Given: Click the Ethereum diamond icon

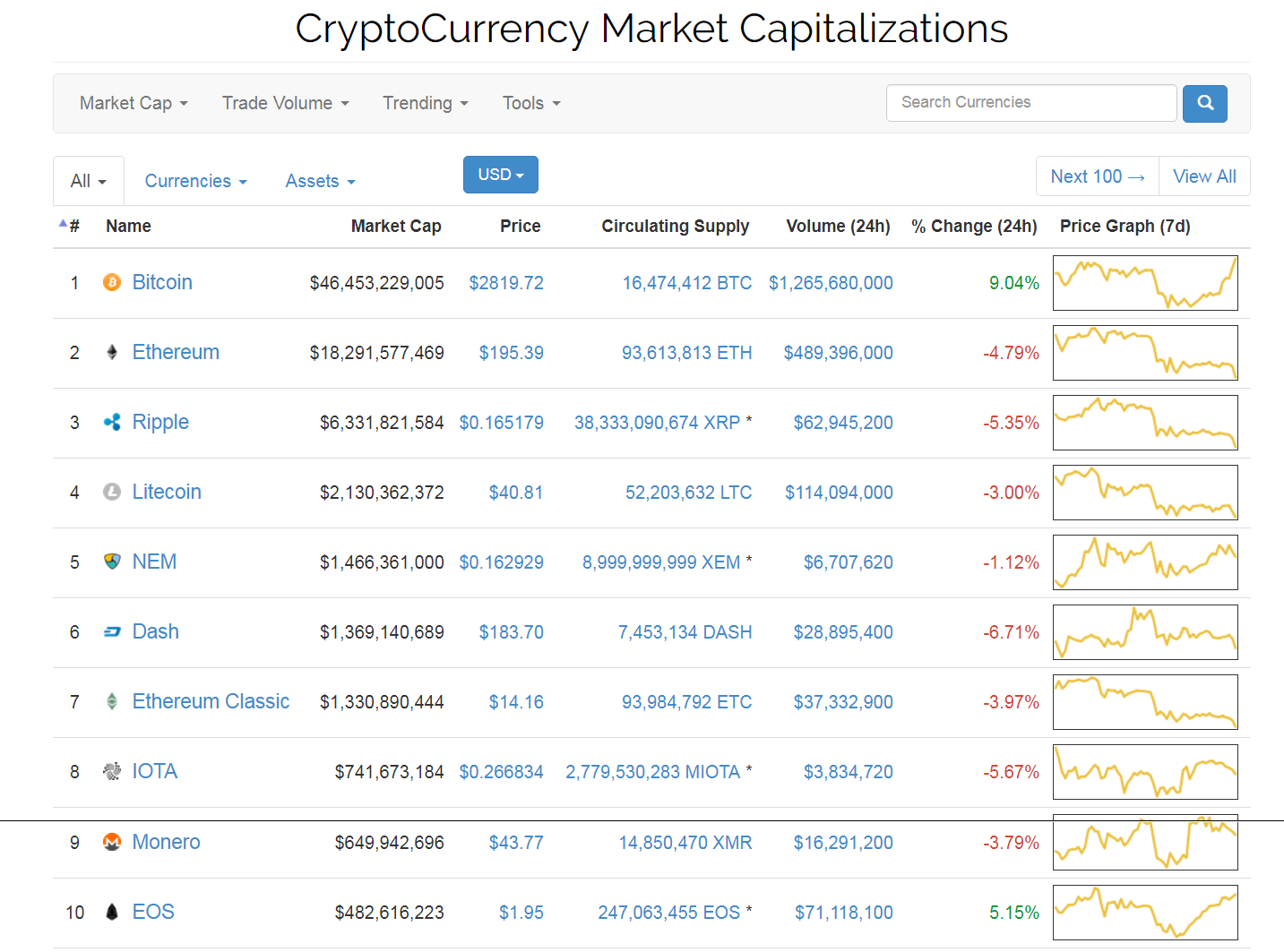Looking at the screenshot, I should (x=112, y=353).
